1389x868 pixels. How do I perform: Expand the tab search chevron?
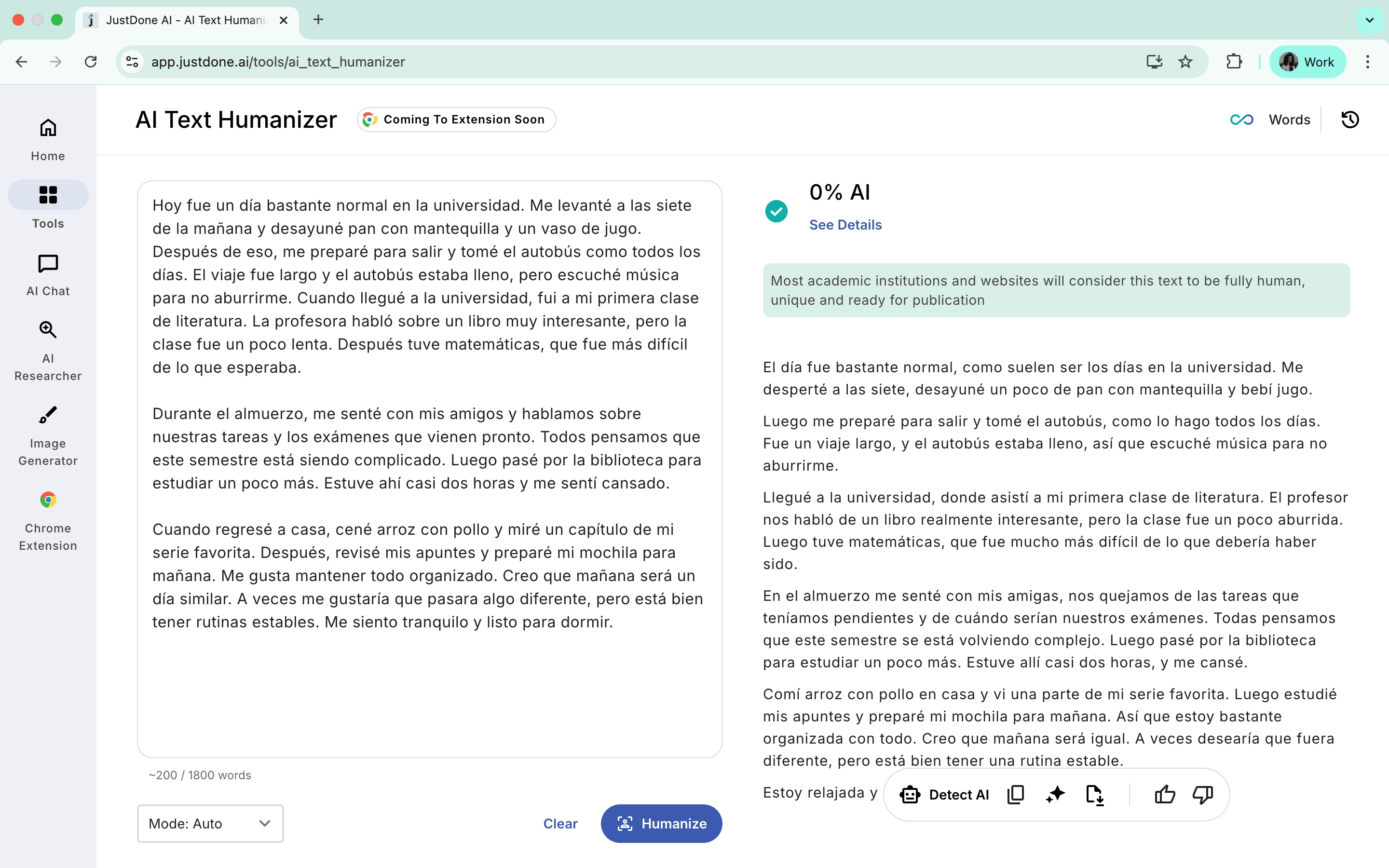pos(1369,20)
